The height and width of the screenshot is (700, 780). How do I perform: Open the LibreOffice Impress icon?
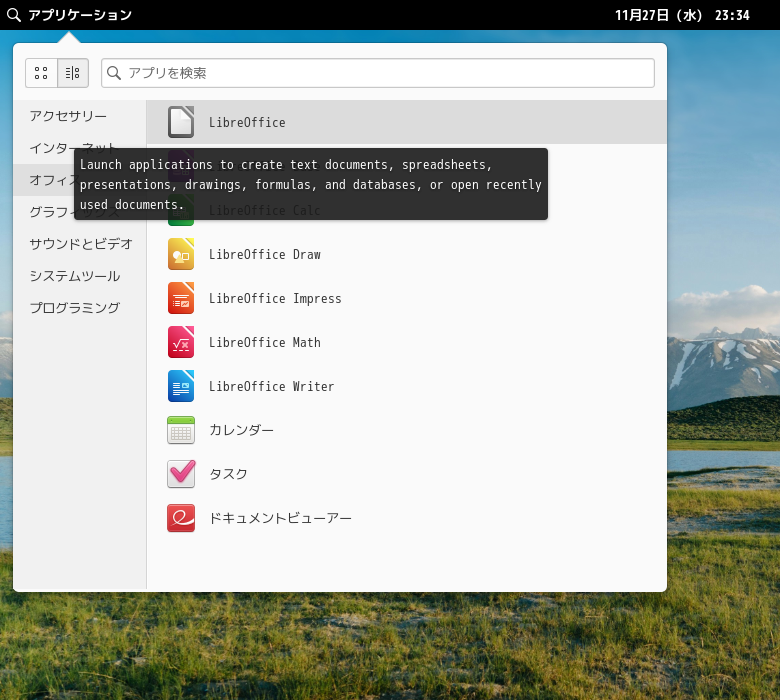181,298
